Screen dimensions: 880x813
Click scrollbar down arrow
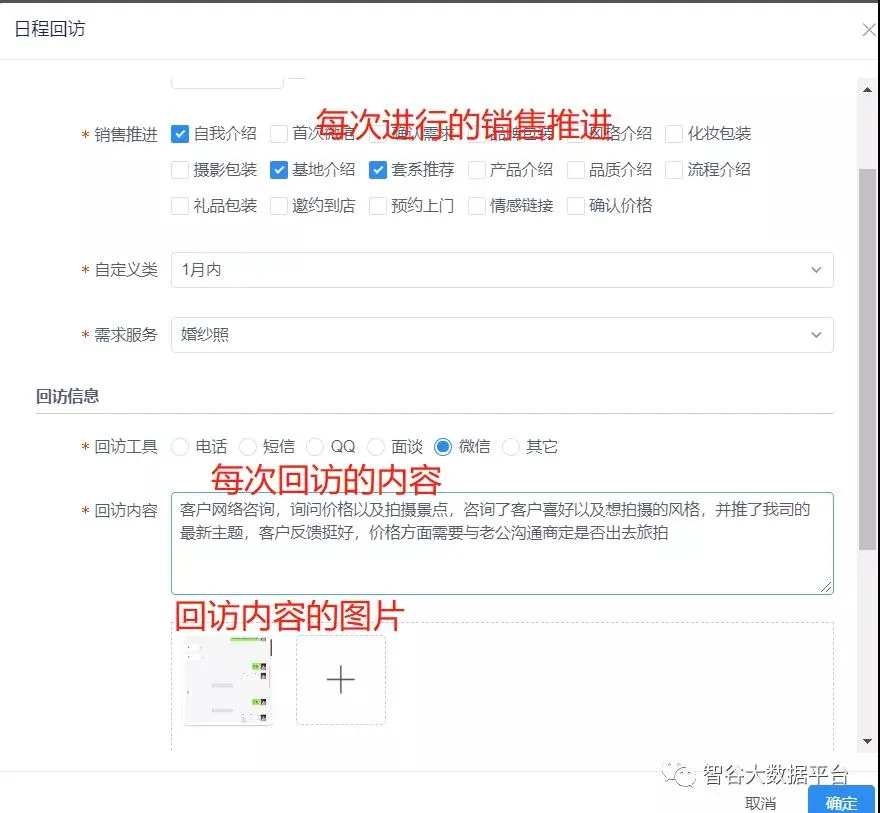point(867,741)
